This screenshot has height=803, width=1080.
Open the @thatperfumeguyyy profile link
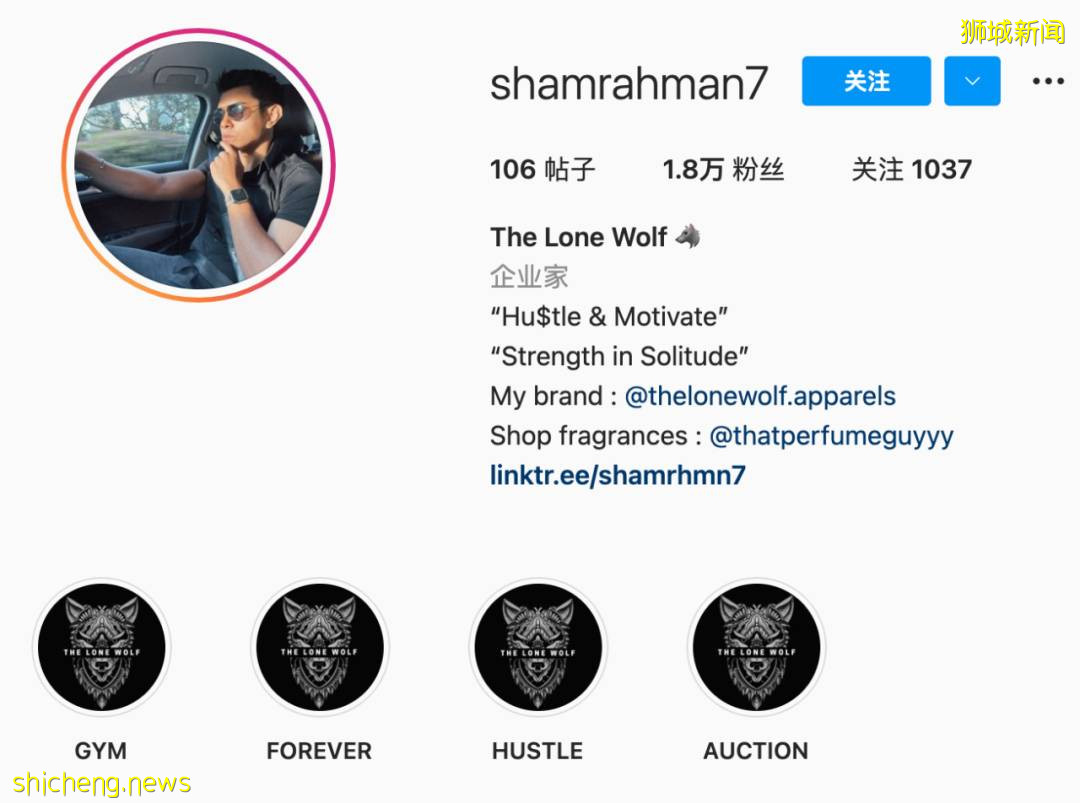pyautogui.click(x=831, y=436)
